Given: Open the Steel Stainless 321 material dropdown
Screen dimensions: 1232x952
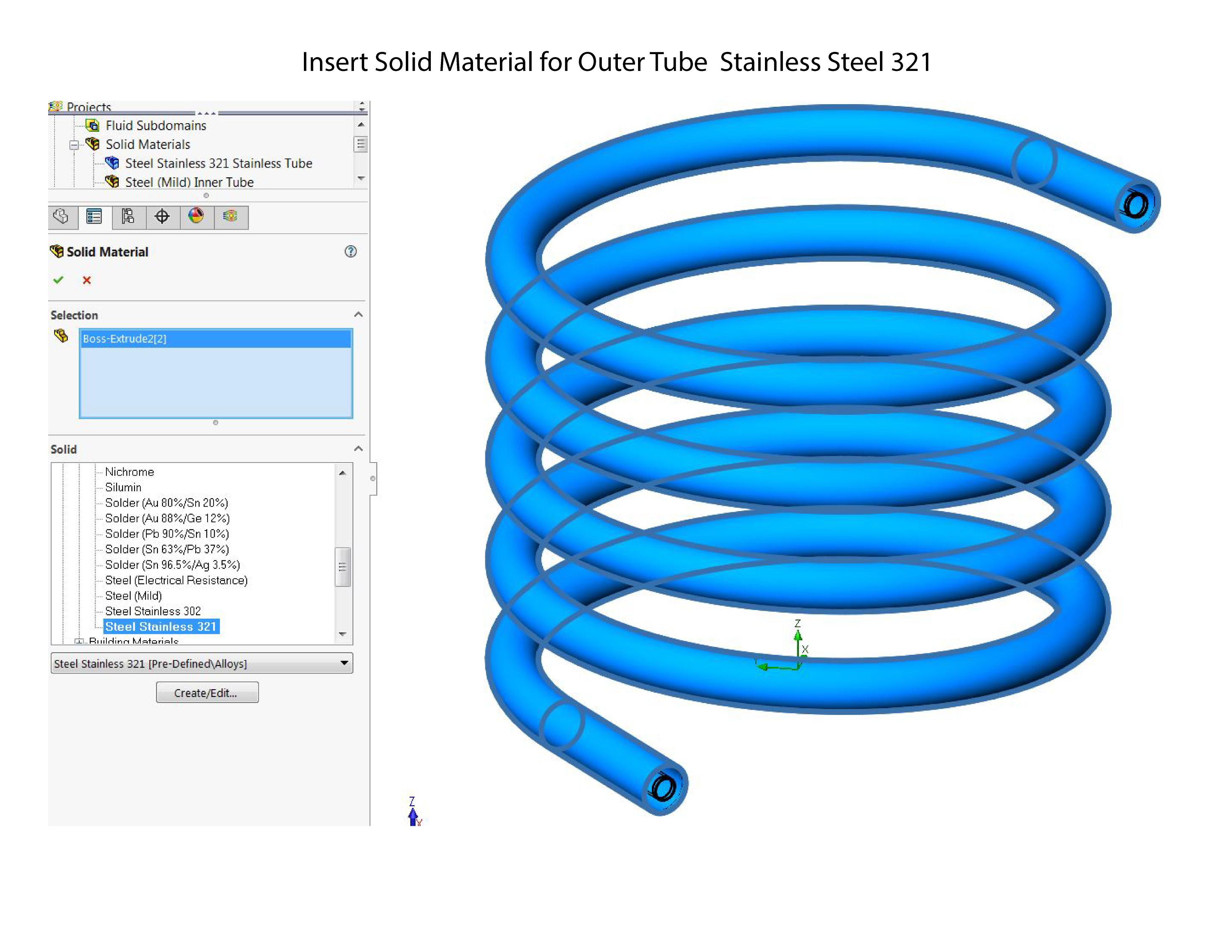Looking at the screenshot, I should coord(343,663).
